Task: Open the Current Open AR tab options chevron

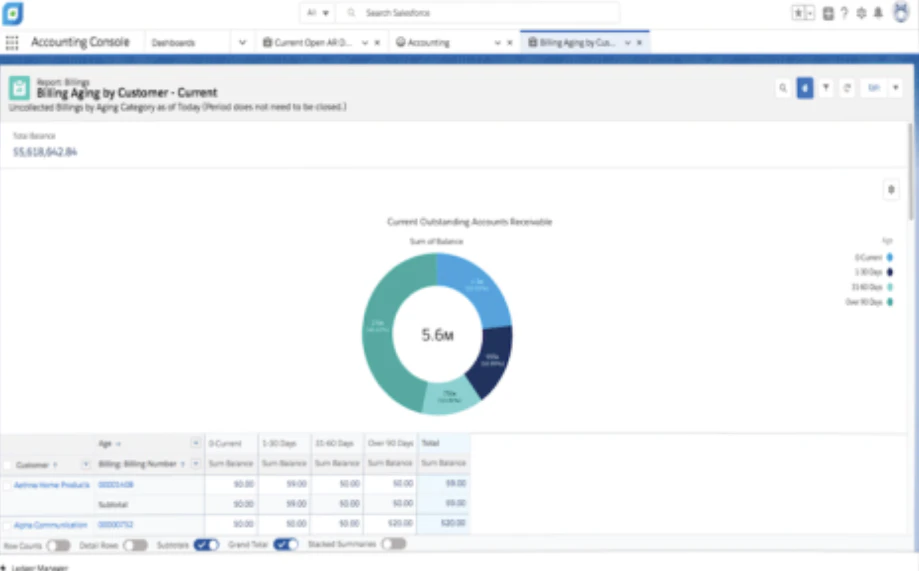Action: [x=365, y=42]
